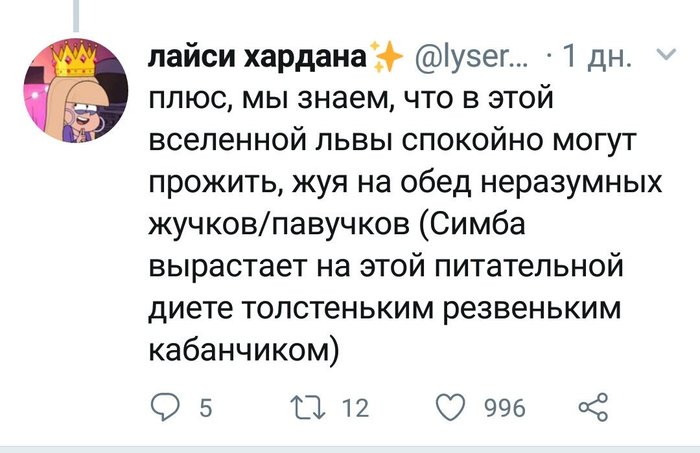Click the like count 996
The image size is (700, 453).
click(505, 408)
